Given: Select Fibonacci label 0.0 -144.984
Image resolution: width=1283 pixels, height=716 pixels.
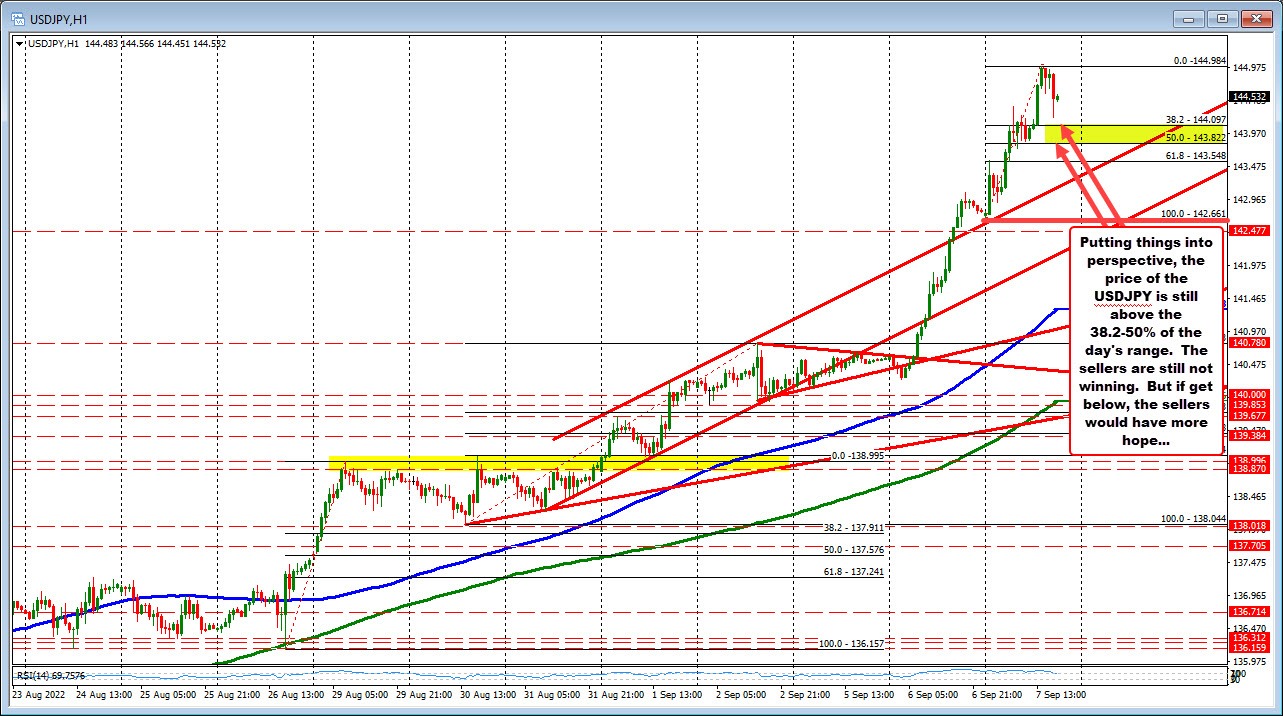Looking at the screenshot, I should (x=1200, y=61).
